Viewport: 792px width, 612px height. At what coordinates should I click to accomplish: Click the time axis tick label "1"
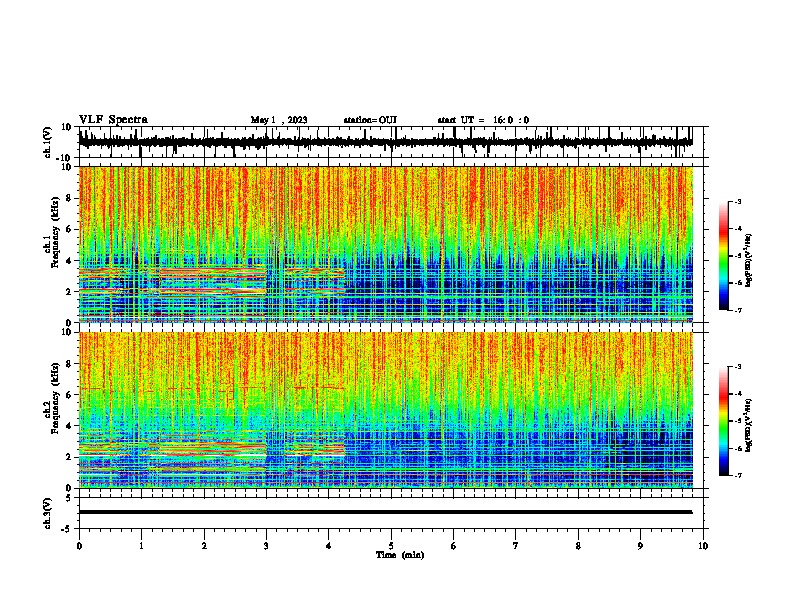tap(141, 546)
